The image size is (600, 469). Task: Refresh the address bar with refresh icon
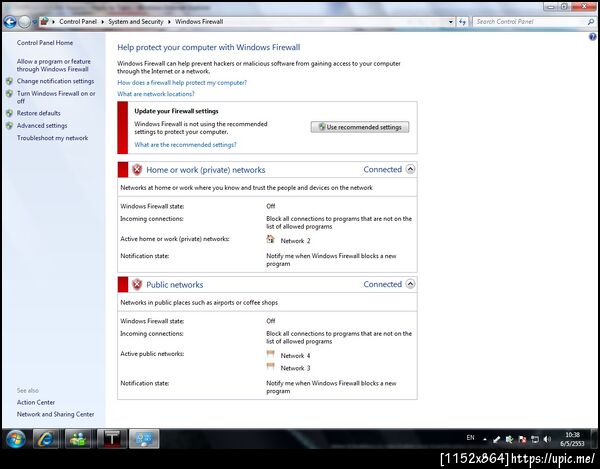[x=463, y=22]
